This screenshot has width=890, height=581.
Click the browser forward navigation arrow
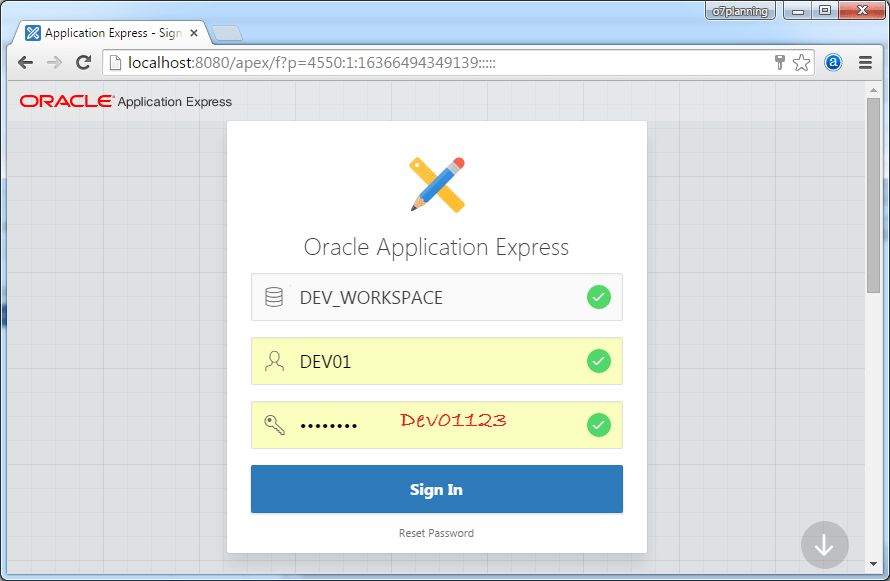coord(53,62)
